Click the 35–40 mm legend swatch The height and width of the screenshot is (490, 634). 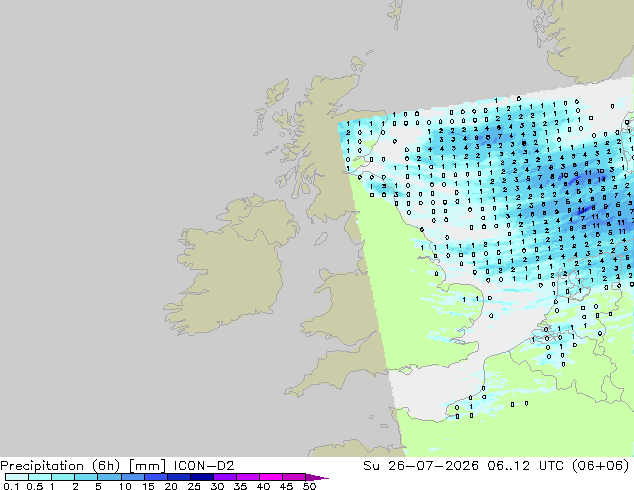(x=248, y=477)
